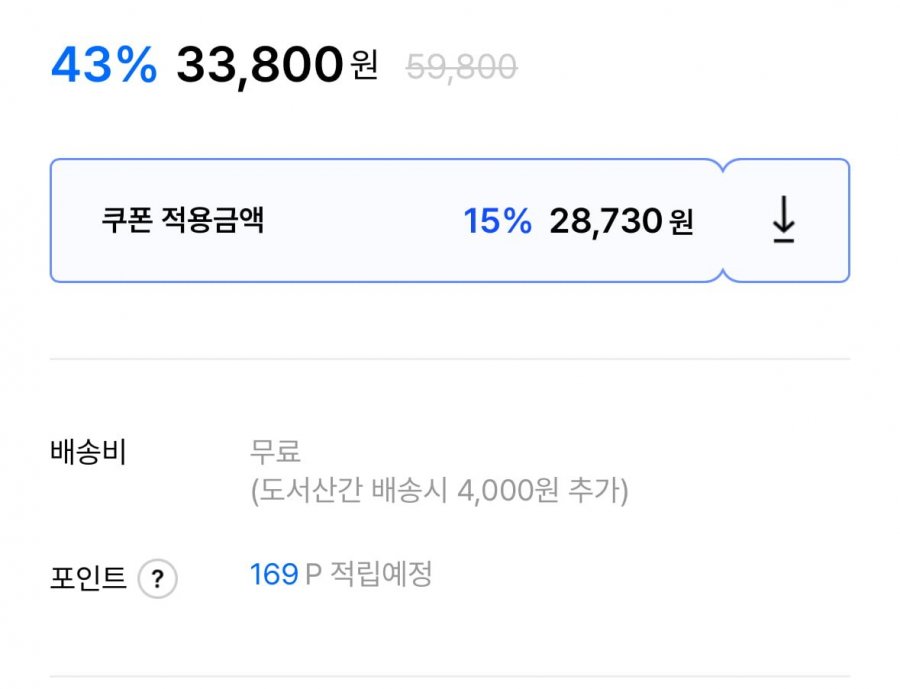
Task: Click the divider line below the 포인트 row
Action: click(450, 676)
